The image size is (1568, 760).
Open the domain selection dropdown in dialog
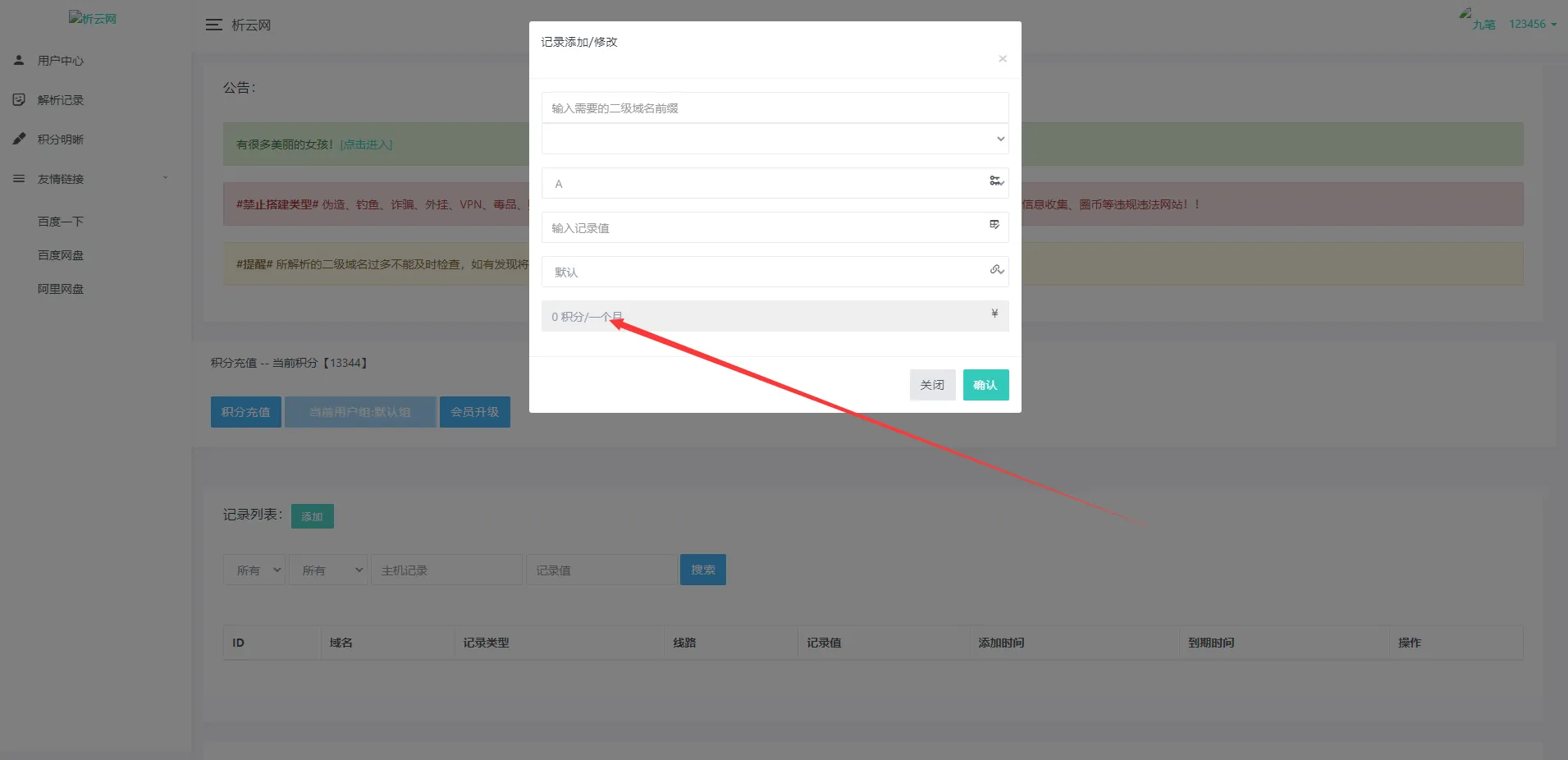(x=775, y=139)
